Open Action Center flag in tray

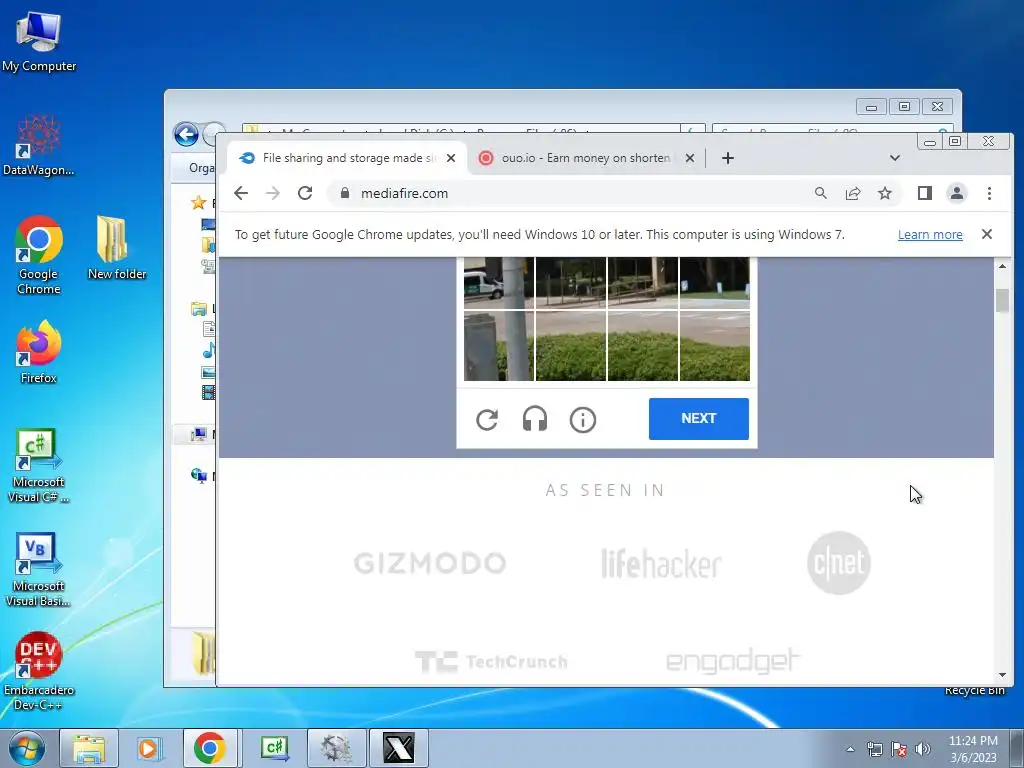click(899, 749)
